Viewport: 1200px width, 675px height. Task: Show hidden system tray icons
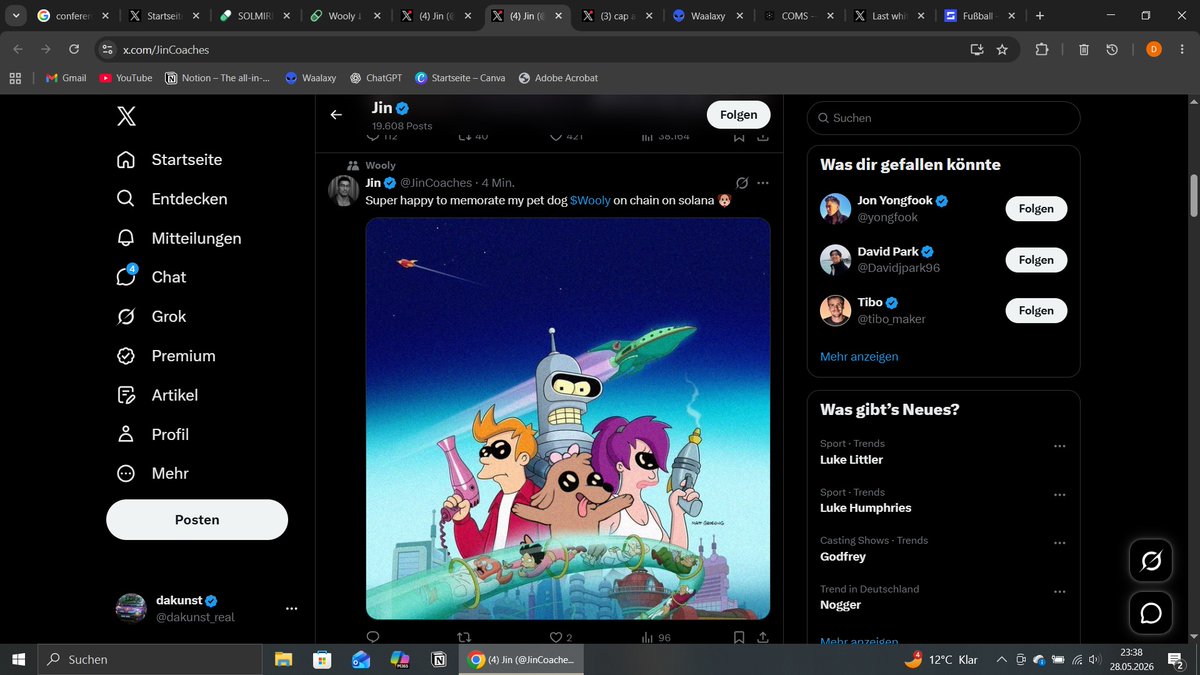pos(1001,660)
